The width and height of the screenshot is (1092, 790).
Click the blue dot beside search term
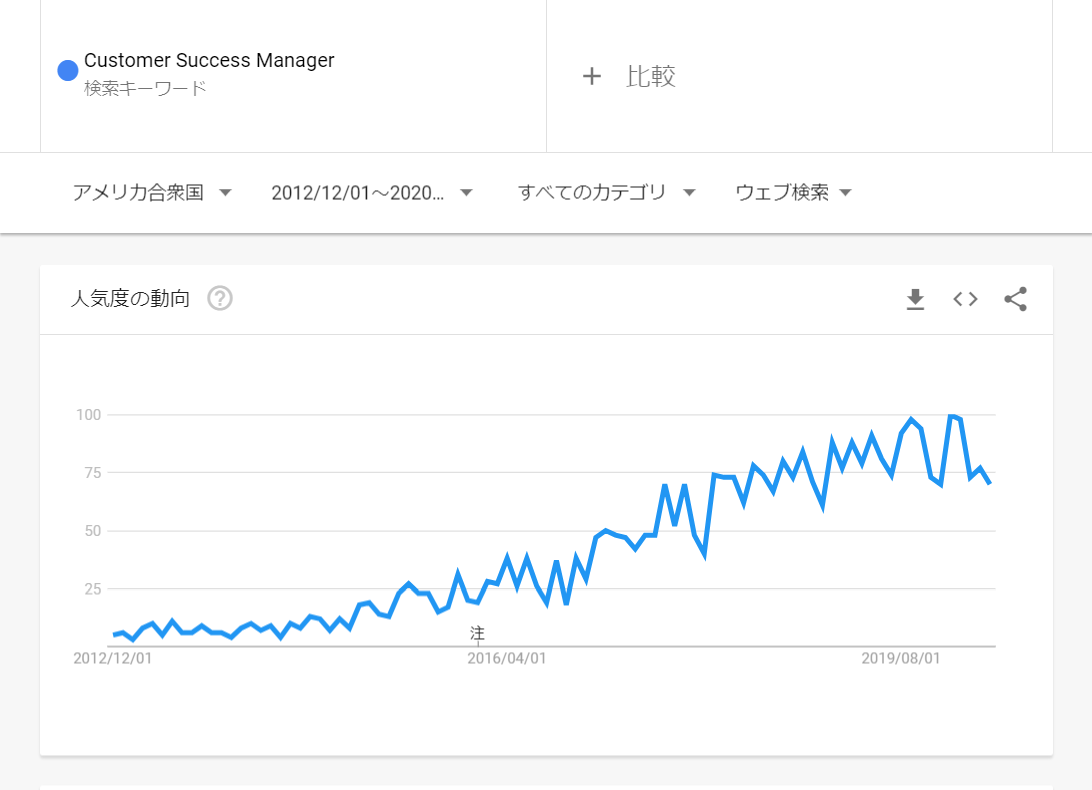tap(68, 71)
